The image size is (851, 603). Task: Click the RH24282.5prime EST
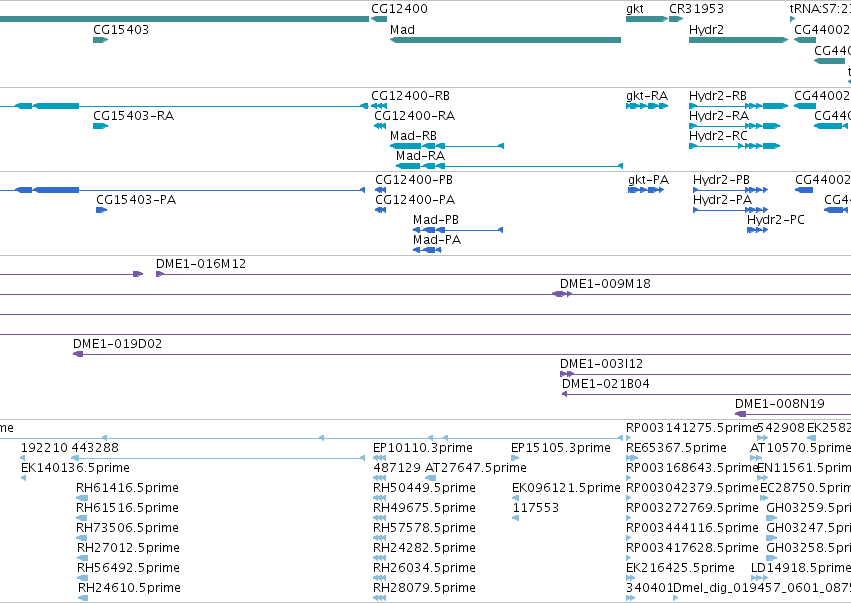point(379,558)
